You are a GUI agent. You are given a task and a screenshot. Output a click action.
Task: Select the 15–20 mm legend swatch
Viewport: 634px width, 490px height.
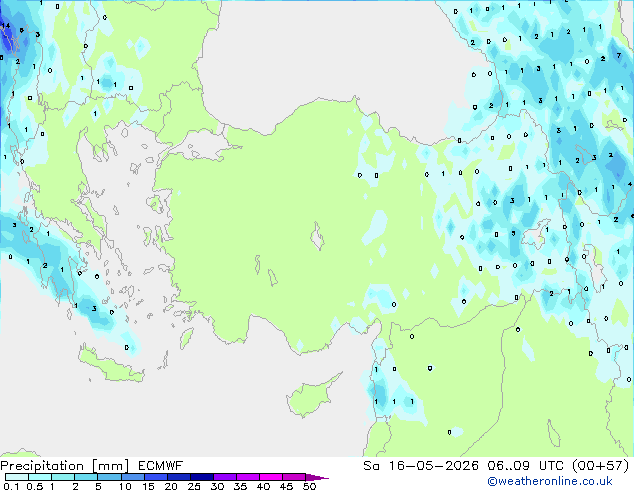click(156, 477)
